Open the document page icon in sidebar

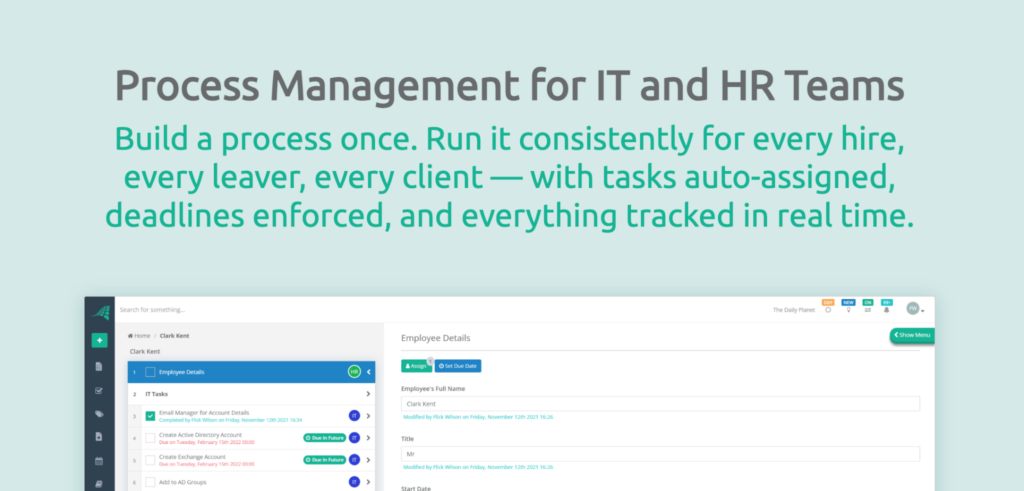(x=99, y=366)
